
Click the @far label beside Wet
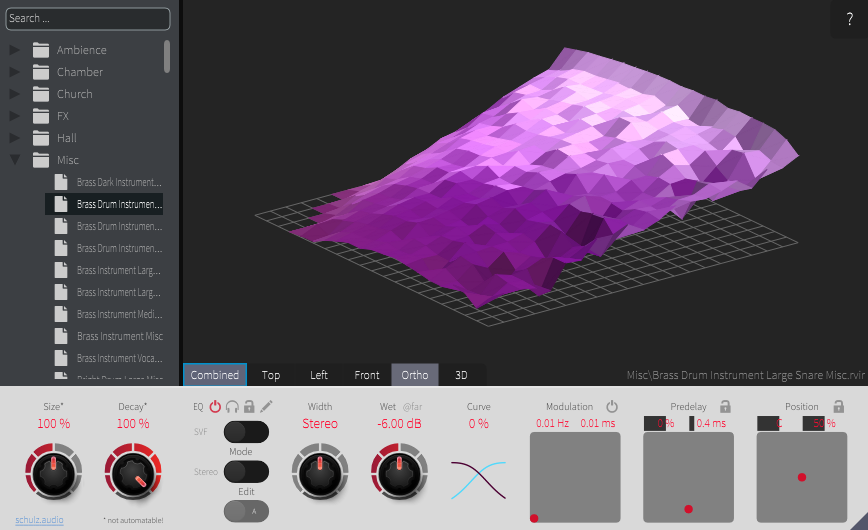(412, 407)
